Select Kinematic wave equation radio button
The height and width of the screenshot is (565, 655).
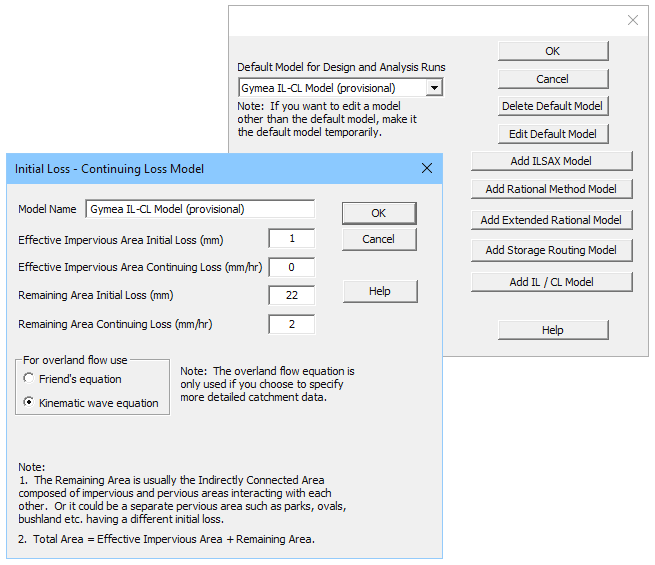(28, 402)
